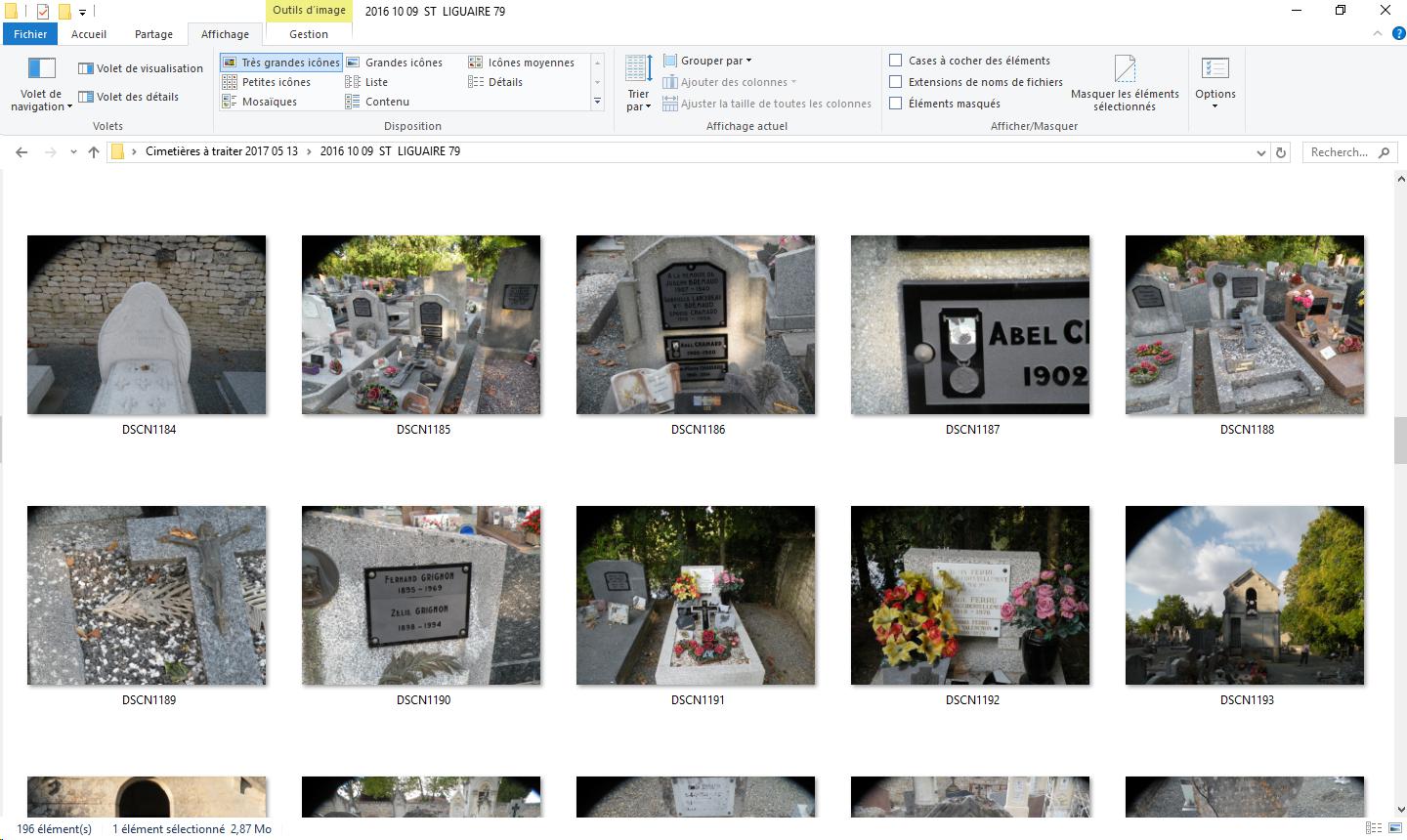Viewport: 1407px width, 840px height.
Task: Select thumbnail DSCN1186
Action: [696, 324]
